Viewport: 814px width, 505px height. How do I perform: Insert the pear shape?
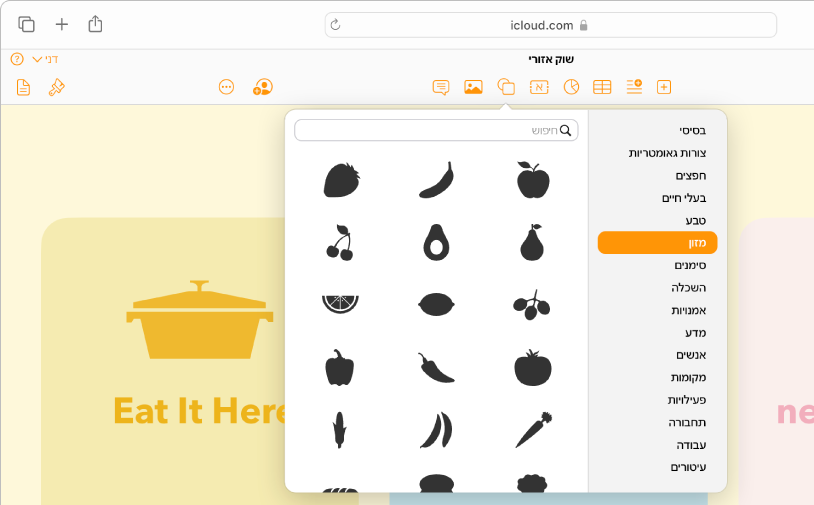(532, 242)
